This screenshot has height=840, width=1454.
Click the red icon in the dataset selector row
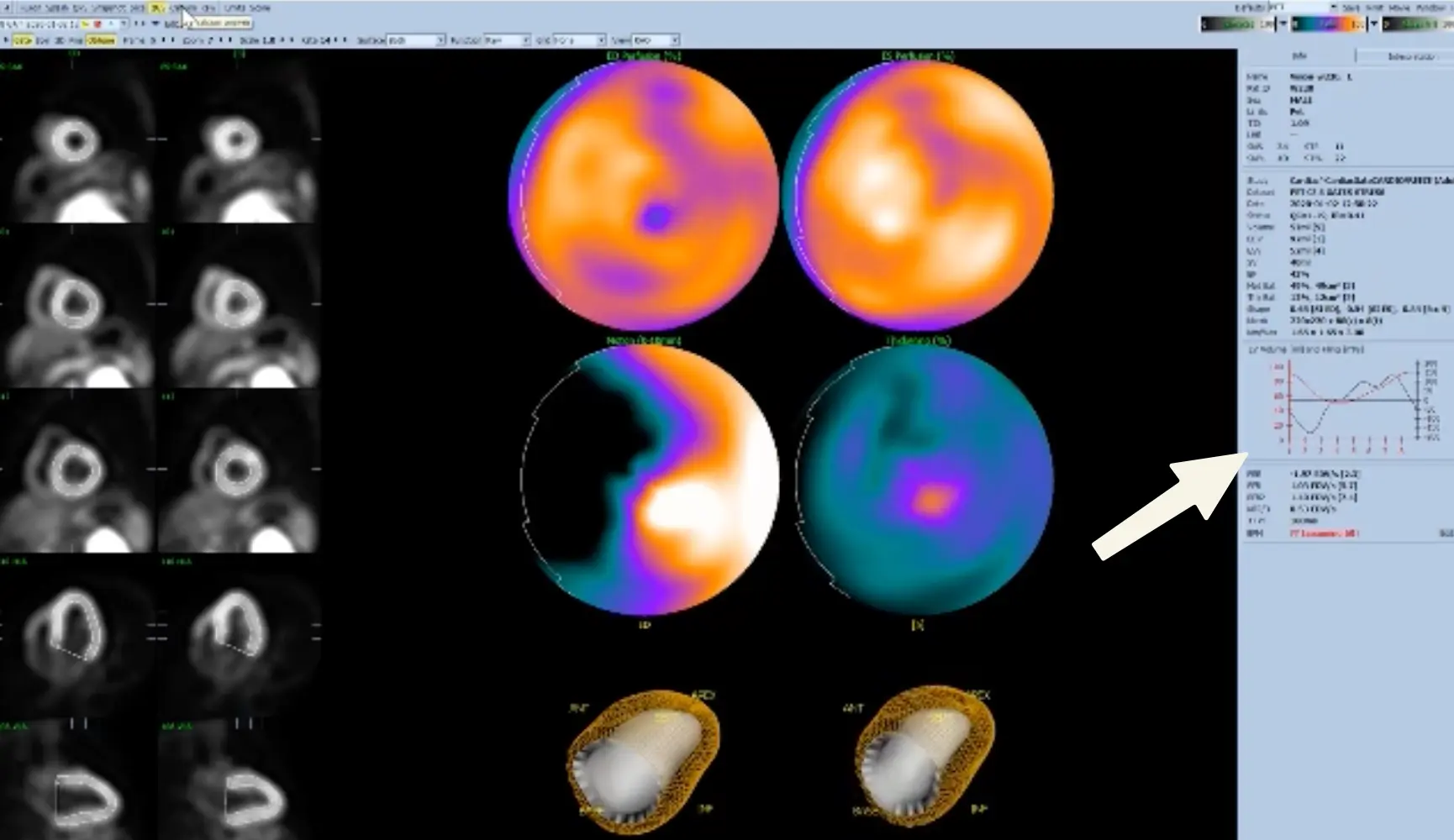[x=97, y=24]
